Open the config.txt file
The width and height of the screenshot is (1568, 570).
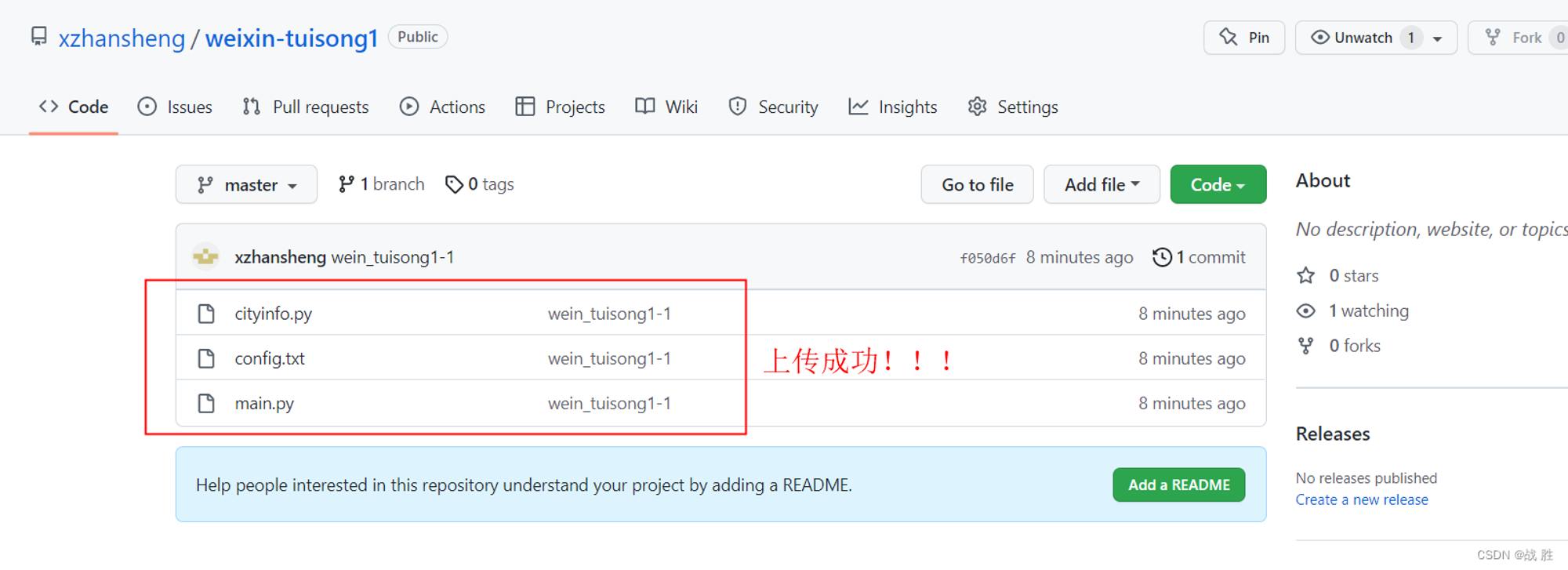(x=270, y=358)
